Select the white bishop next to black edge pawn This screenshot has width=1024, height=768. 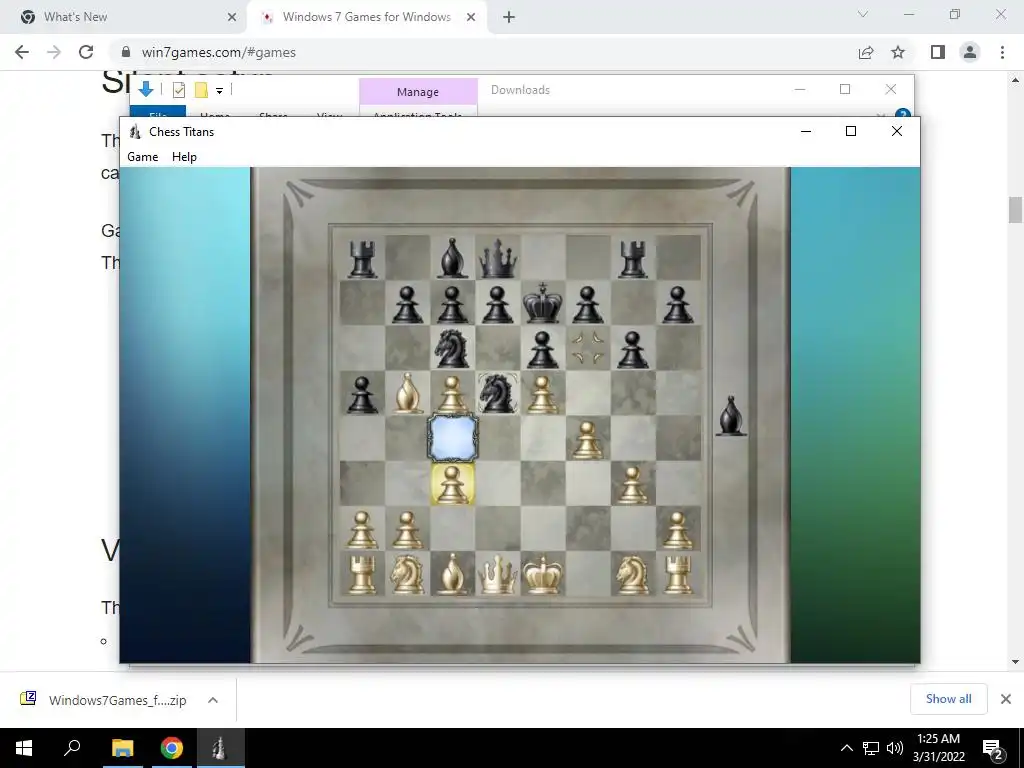pos(407,392)
